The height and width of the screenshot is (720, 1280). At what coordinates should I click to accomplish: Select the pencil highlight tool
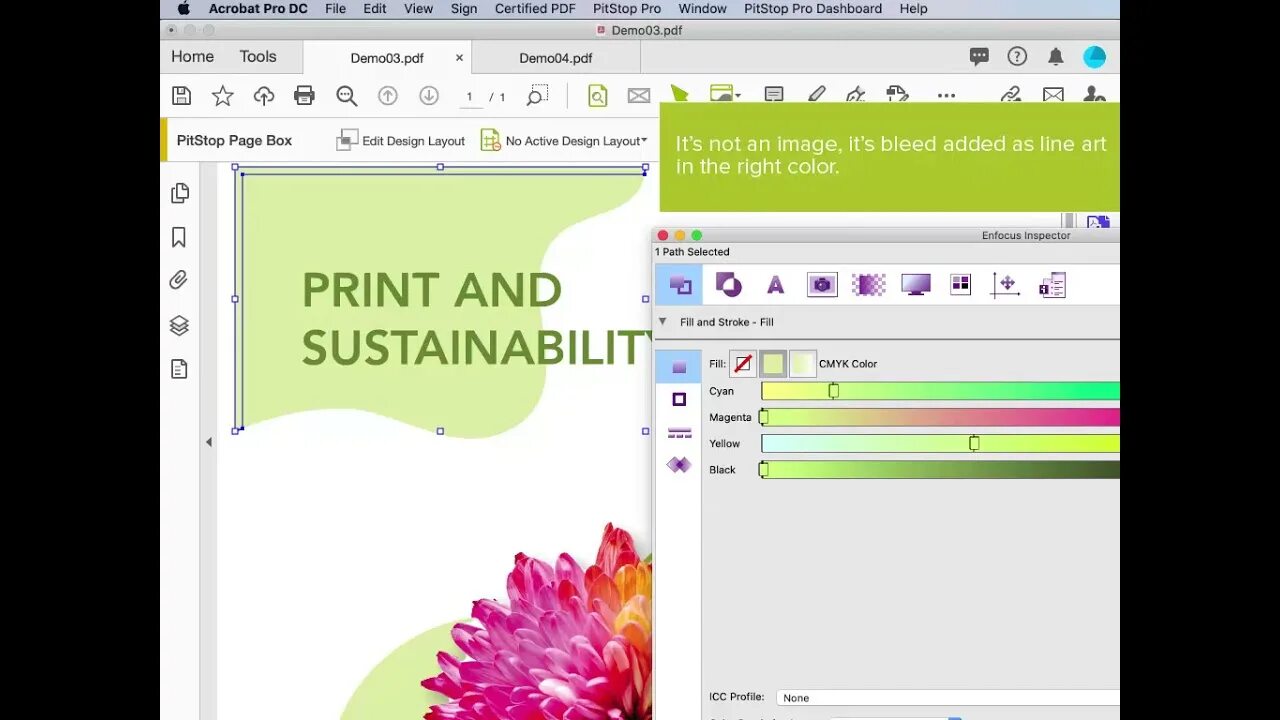point(816,94)
